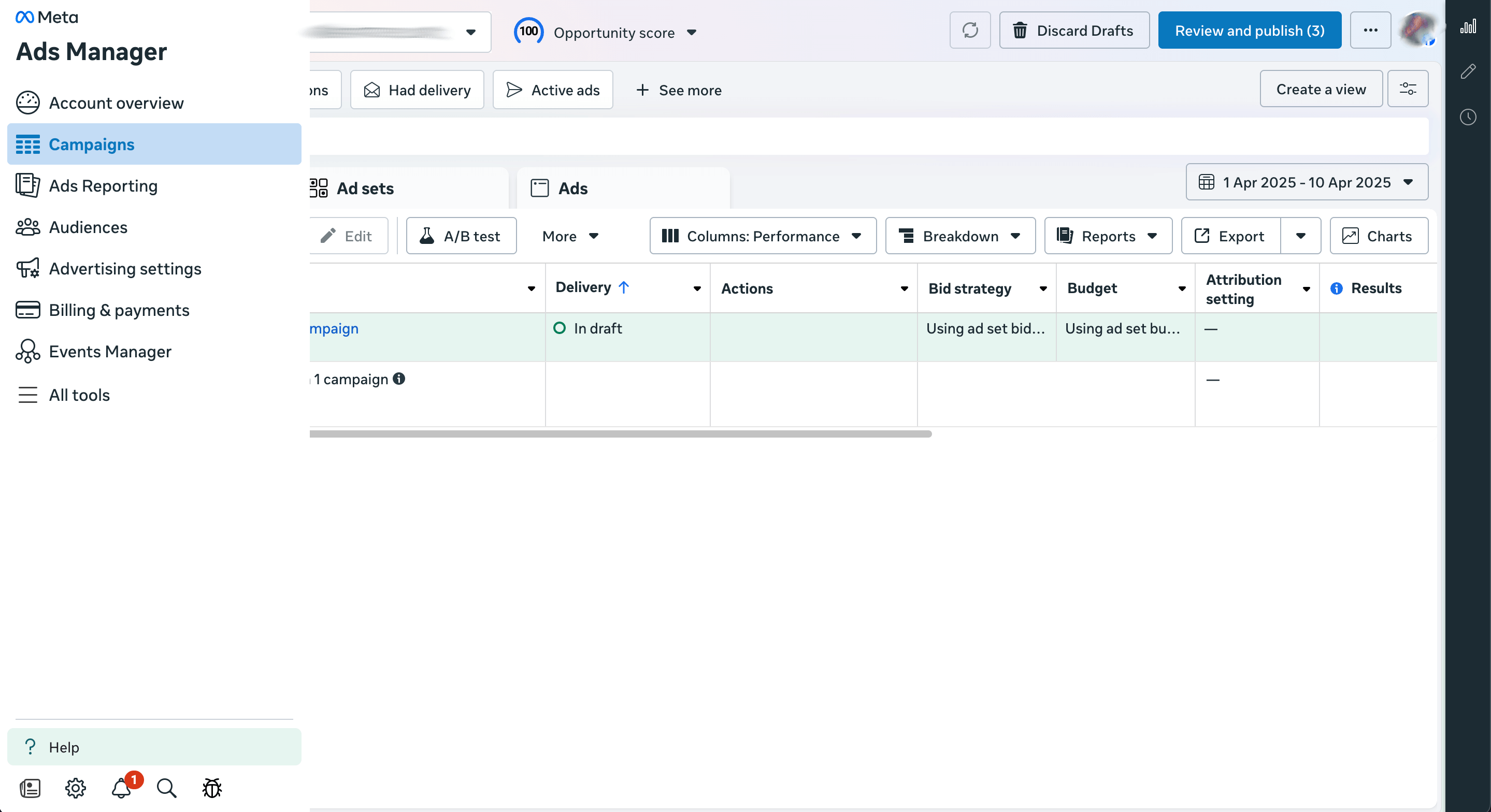Switch to the Ads tab

pyautogui.click(x=572, y=188)
